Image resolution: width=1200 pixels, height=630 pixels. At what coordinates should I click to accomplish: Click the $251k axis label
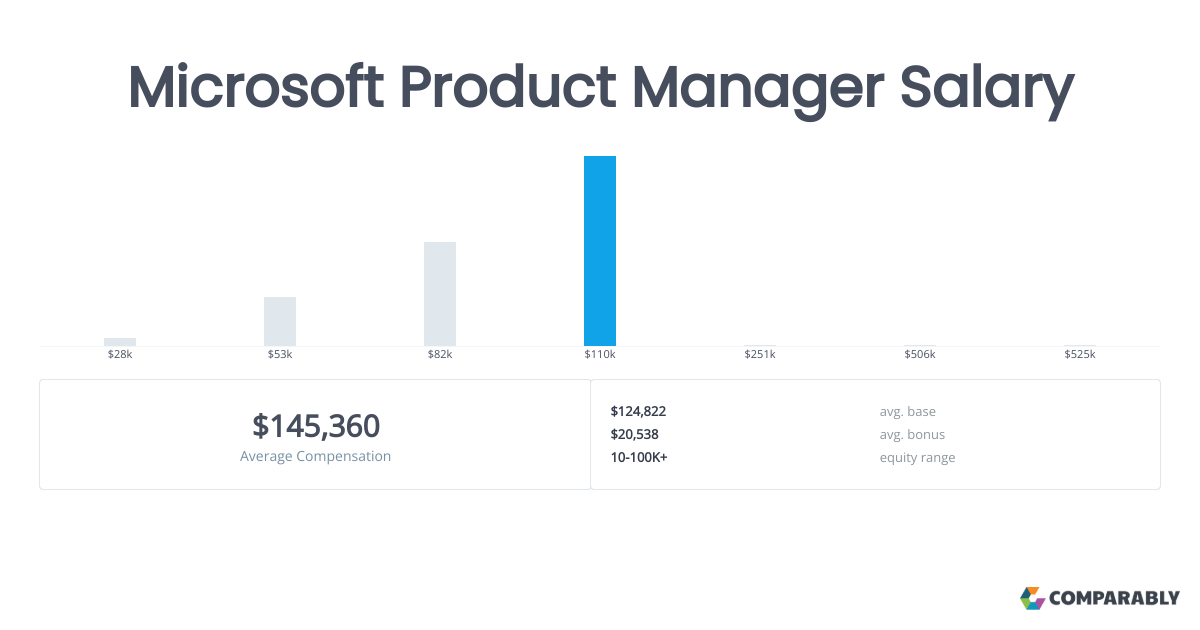tap(760, 355)
